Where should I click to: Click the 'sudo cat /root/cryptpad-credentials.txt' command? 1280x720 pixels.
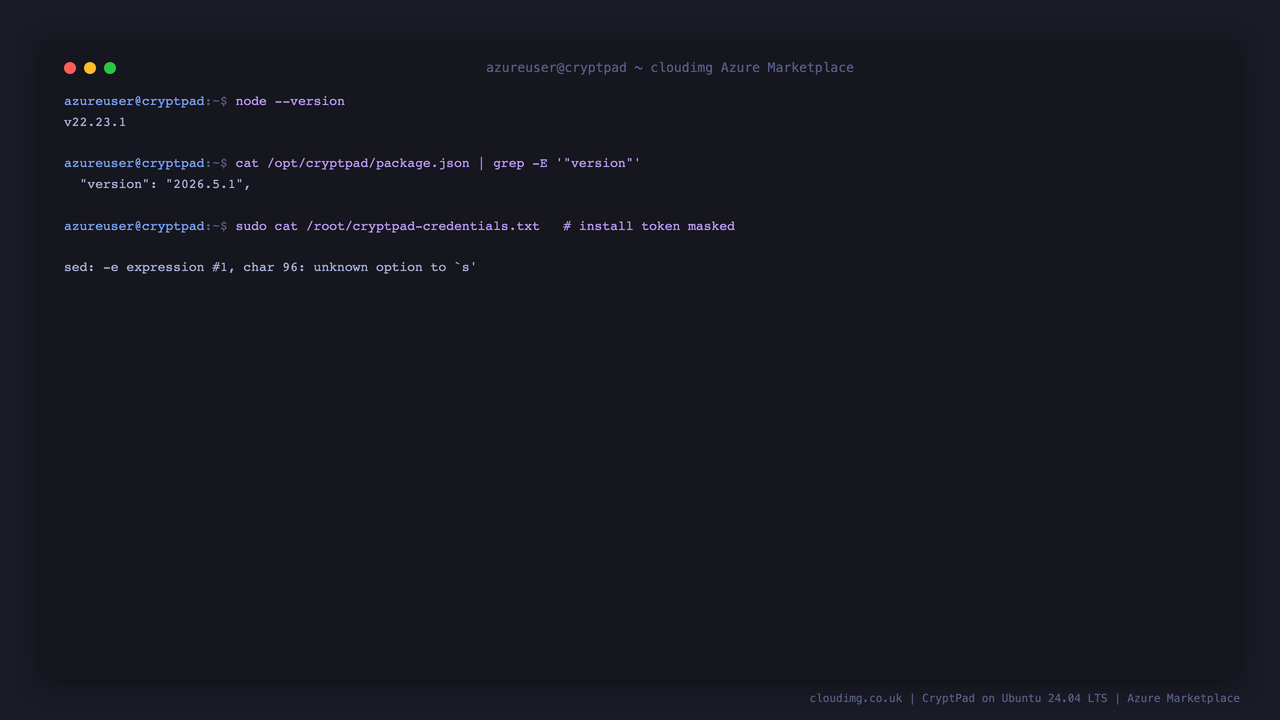(x=388, y=226)
